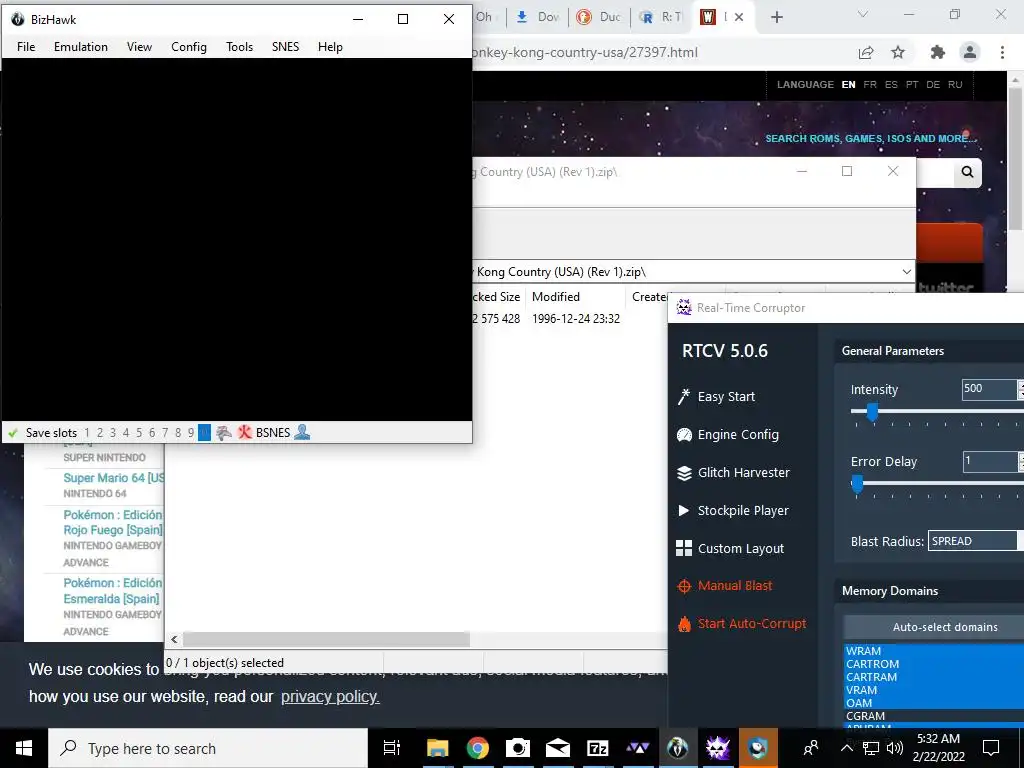Open the privacy policy link
The height and width of the screenshot is (768, 1024).
[x=330, y=697]
